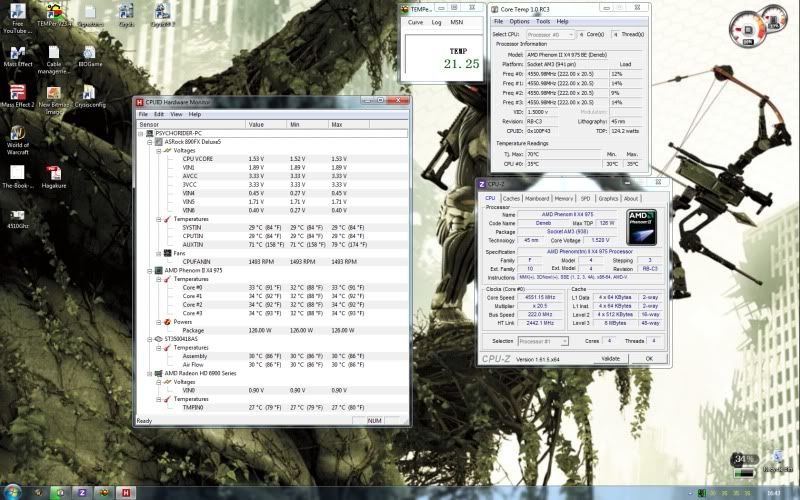Screen dimensions: 800x500
Task: Switch to the SPD tab in CPU-Z
Action: coord(585,198)
